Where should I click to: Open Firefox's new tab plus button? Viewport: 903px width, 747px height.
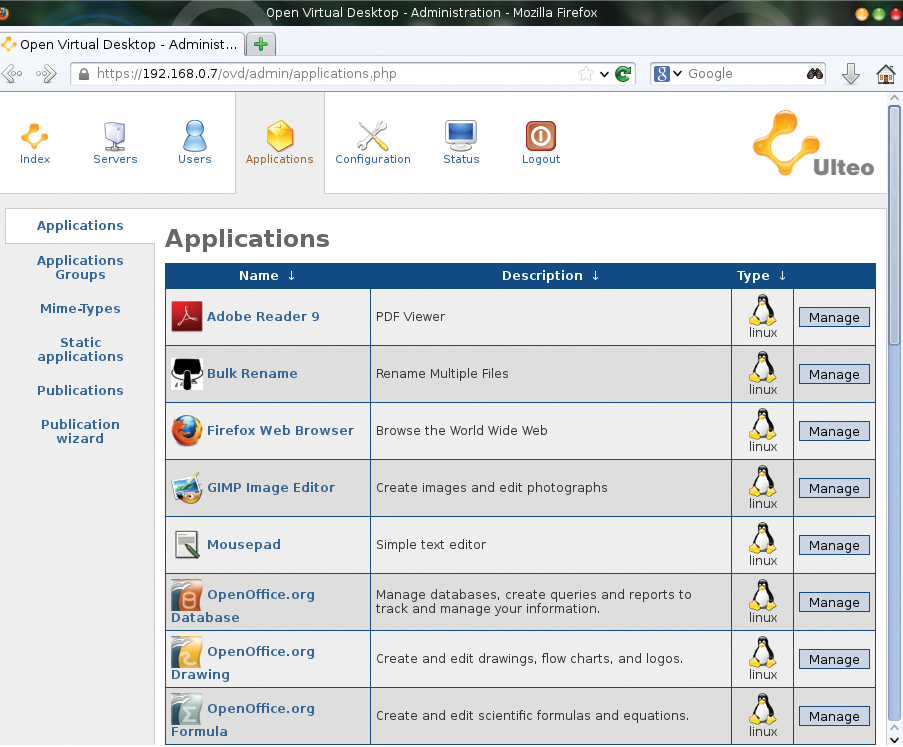tap(261, 44)
